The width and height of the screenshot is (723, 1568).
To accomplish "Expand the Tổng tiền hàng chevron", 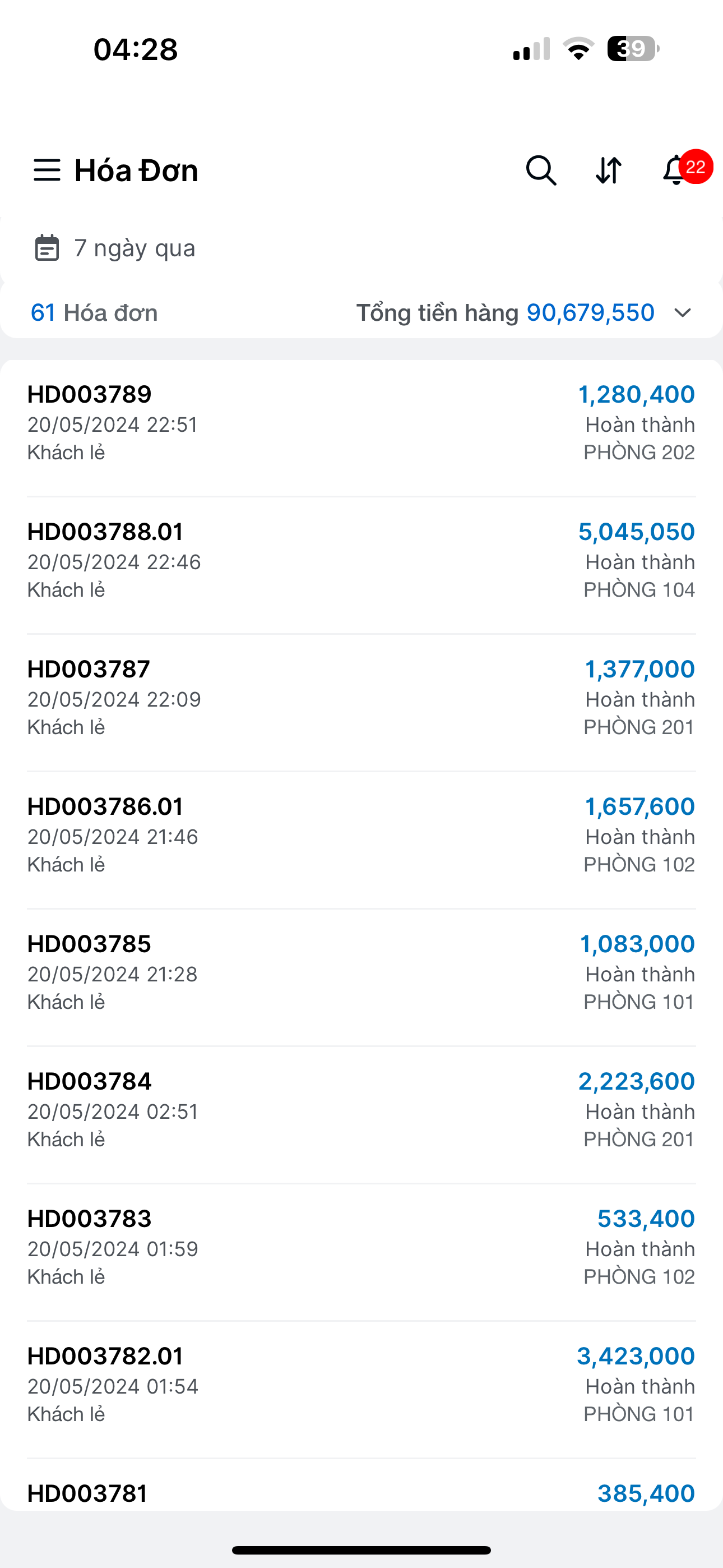I will tap(683, 313).
